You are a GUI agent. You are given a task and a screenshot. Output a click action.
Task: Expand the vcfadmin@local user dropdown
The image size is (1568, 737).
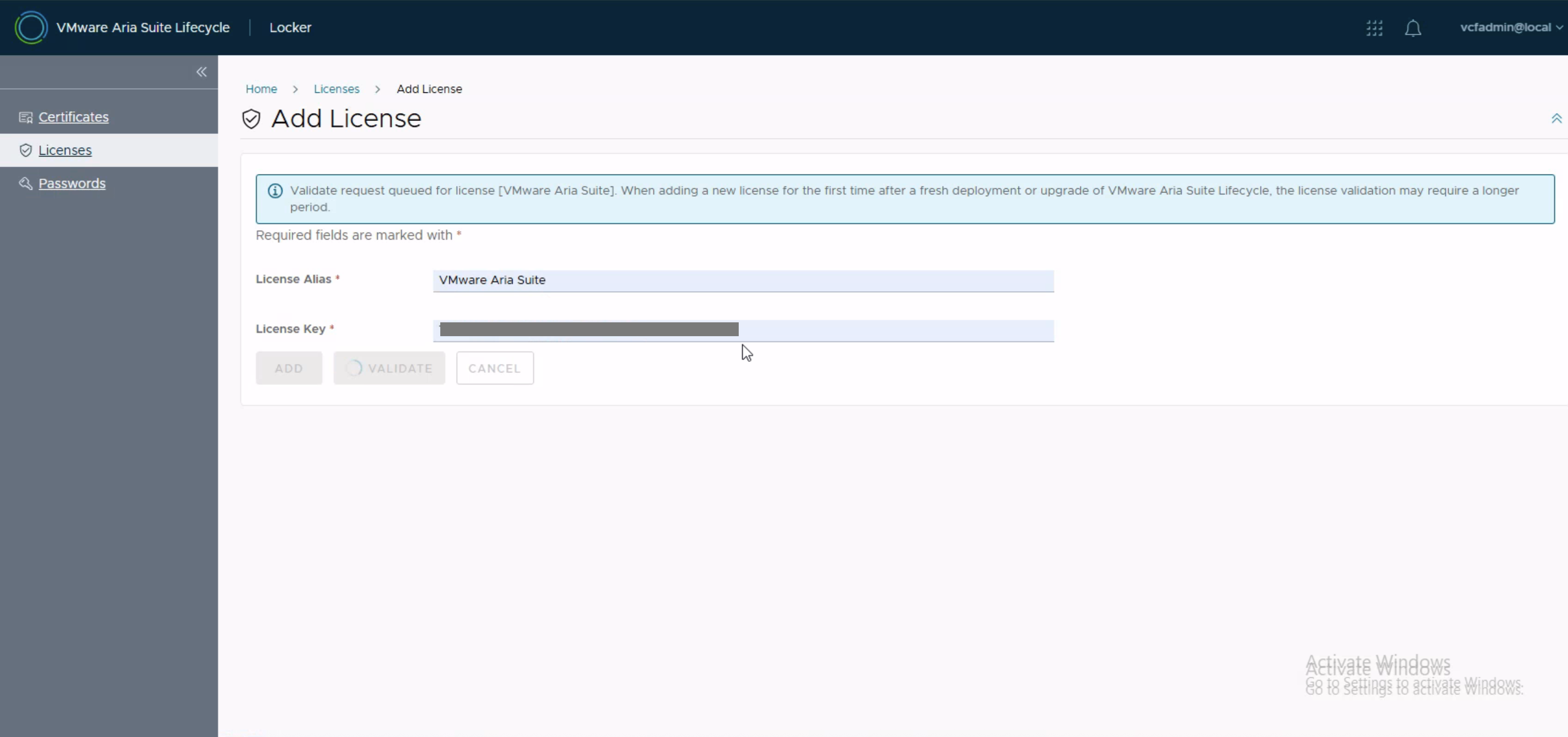(x=1510, y=27)
